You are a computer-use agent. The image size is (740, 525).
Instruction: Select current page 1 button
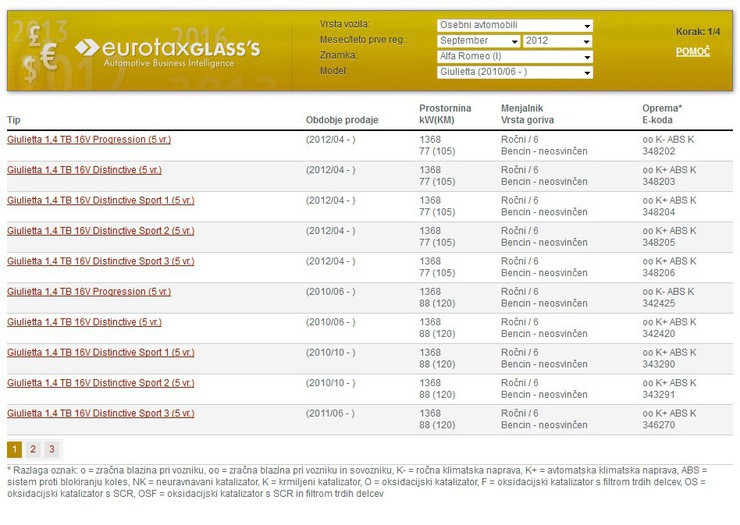14,449
